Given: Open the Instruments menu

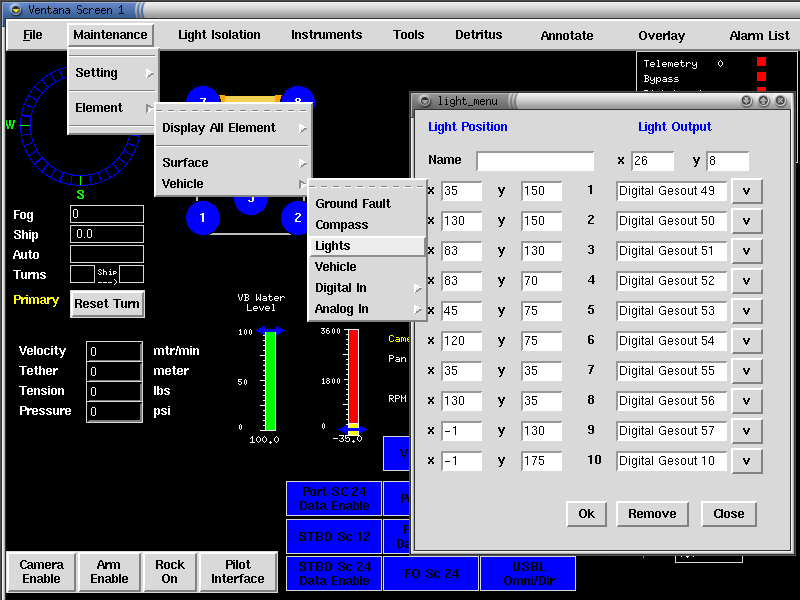Looking at the screenshot, I should (327, 35).
